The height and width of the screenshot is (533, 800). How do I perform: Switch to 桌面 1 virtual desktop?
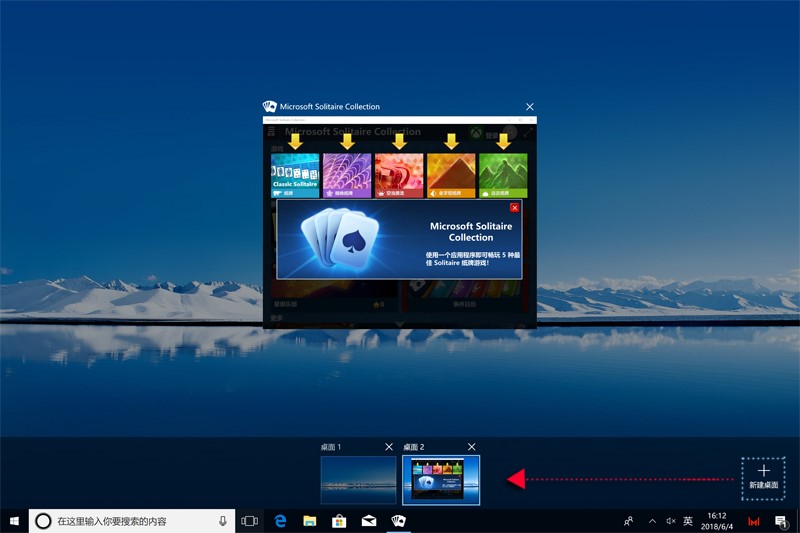[x=359, y=480]
